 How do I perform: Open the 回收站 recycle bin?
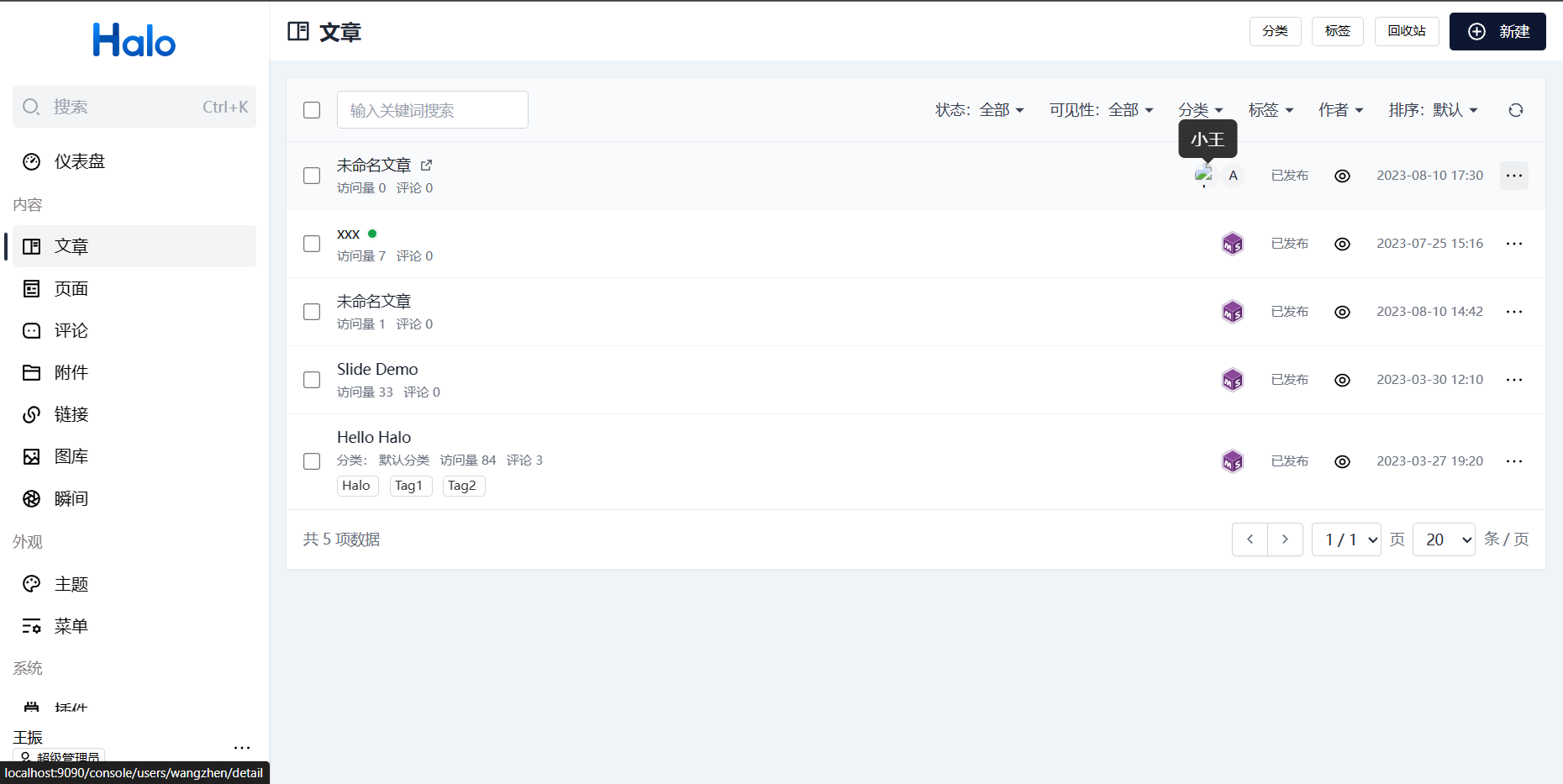coord(1406,31)
